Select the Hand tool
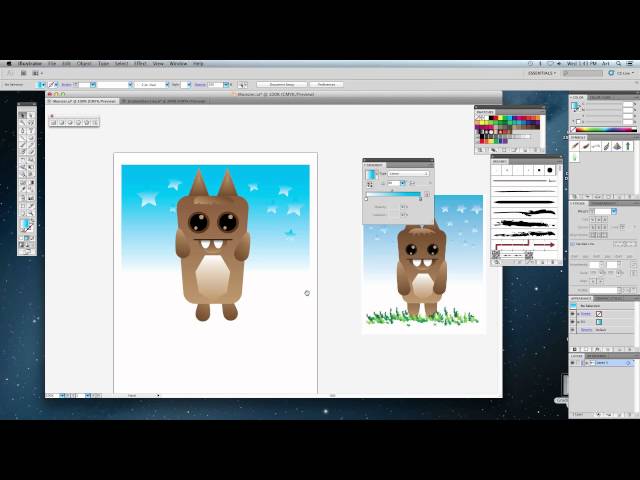The height and width of the screenshot is (480, 640). click(x=23, y=213)
